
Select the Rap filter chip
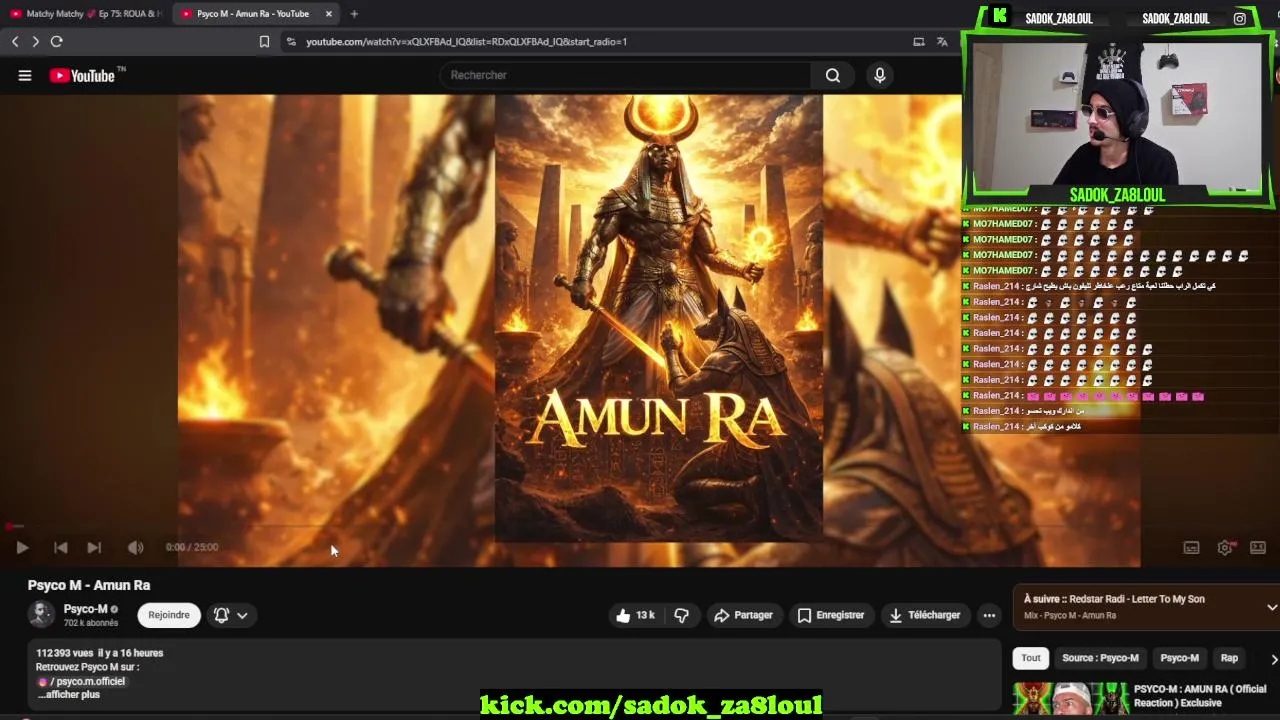(1229, 658)
